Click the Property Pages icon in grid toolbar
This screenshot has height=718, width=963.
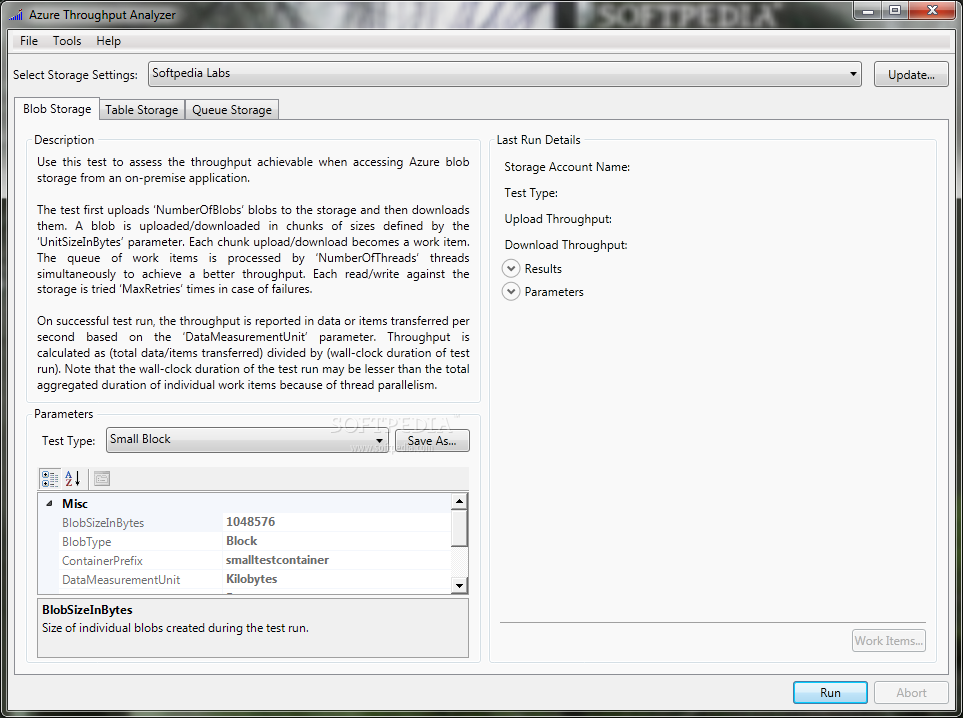tap(102, 478)
